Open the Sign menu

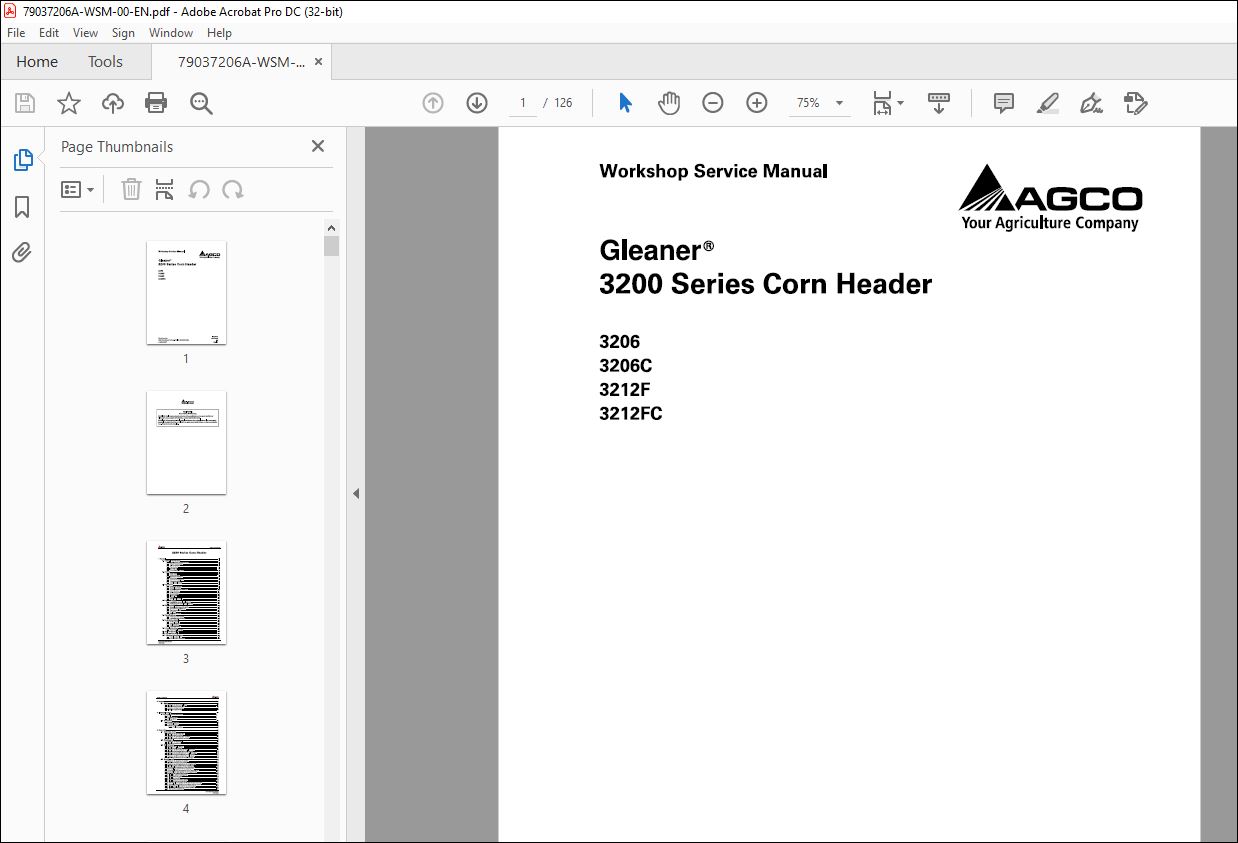pos(123,33)
